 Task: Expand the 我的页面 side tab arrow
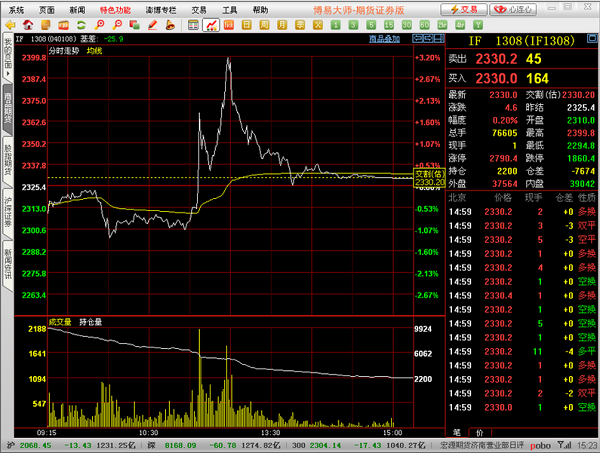pyautogui.click(x=8, y=73)
